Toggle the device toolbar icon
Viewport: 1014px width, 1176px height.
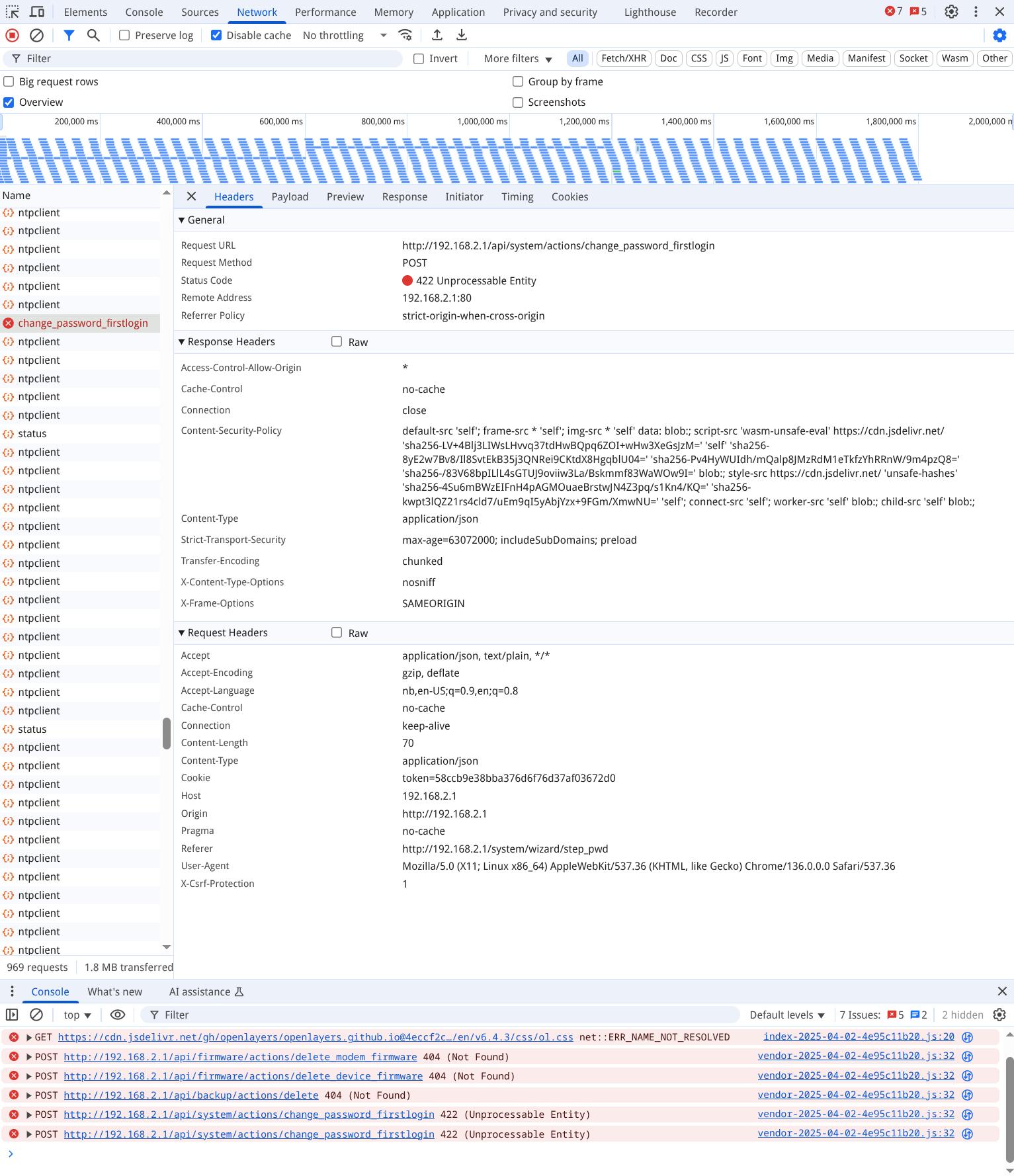pyautogui.click(x=38, y=12)
